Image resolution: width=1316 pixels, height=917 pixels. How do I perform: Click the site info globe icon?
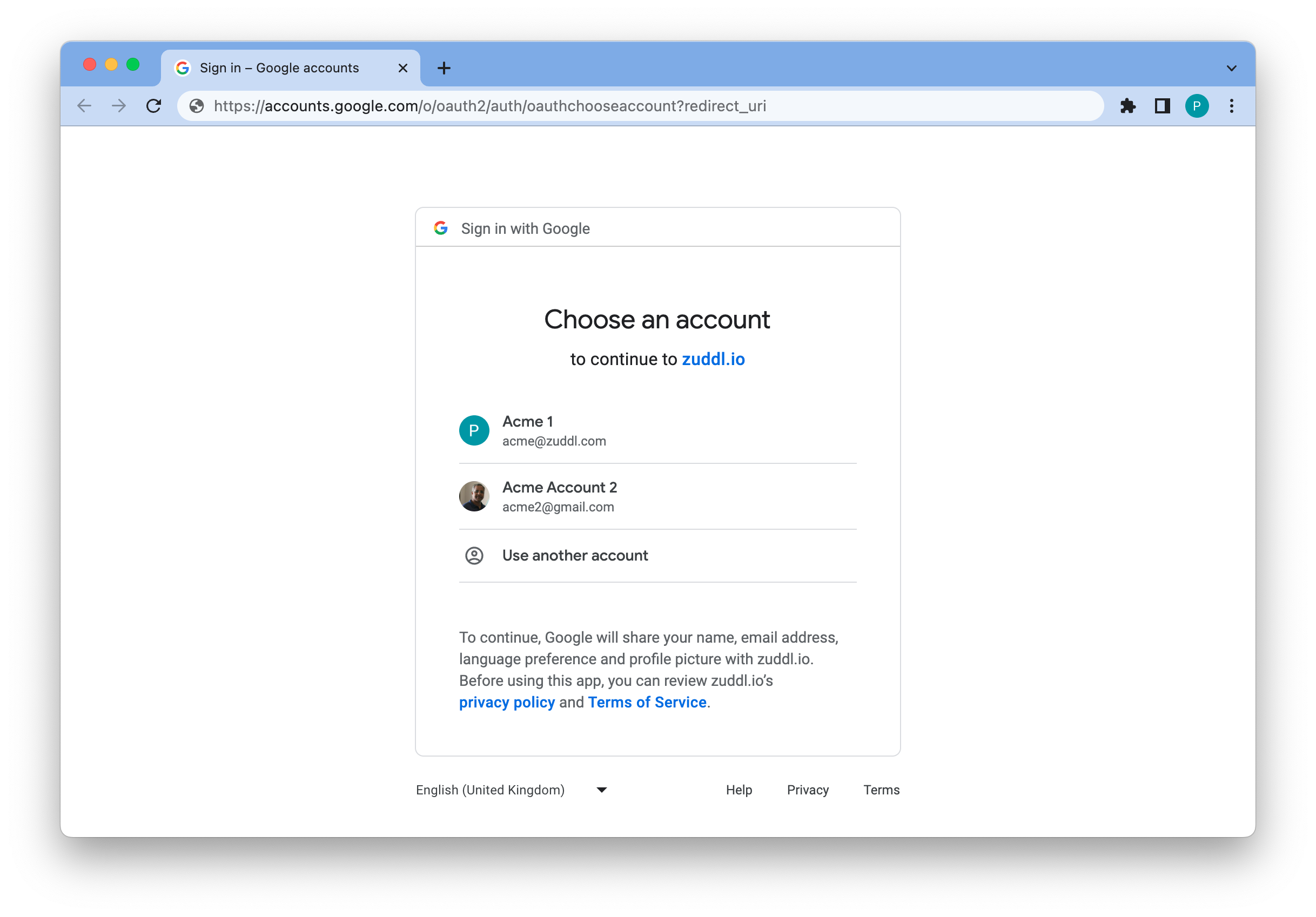click(x=197, y=106)
